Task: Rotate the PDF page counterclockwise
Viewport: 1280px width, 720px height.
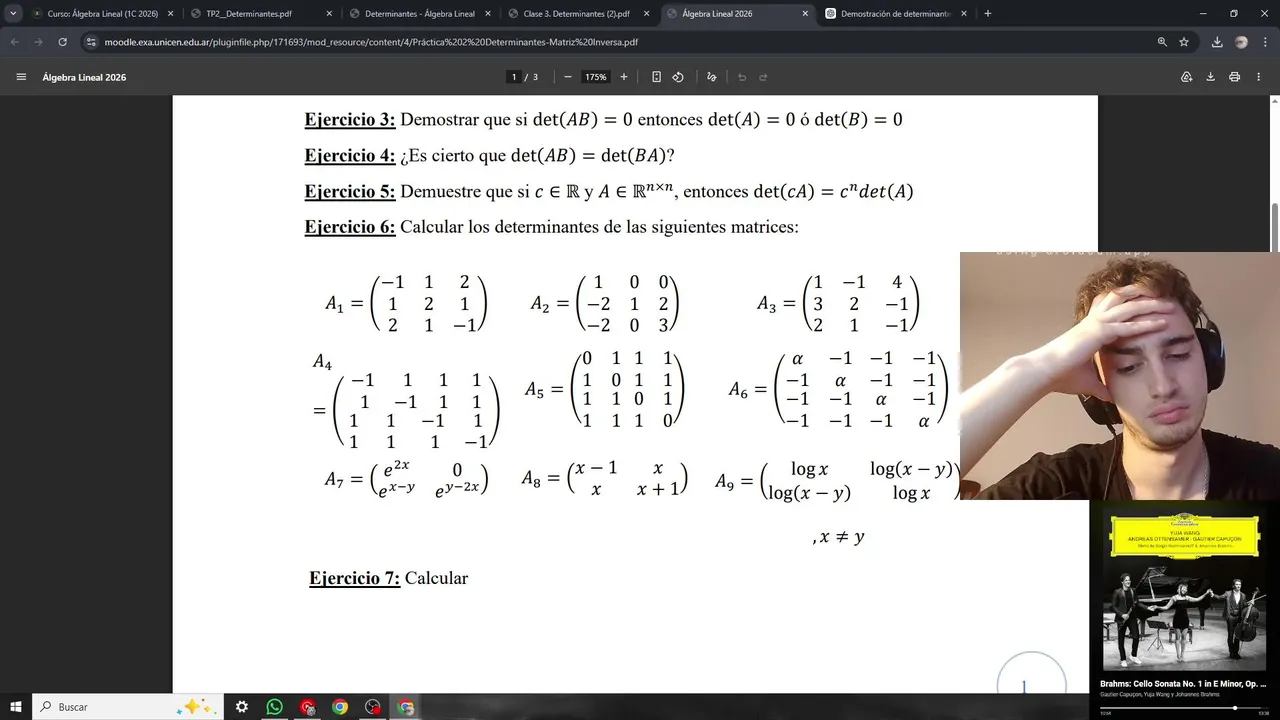Action: click(678, 77)
